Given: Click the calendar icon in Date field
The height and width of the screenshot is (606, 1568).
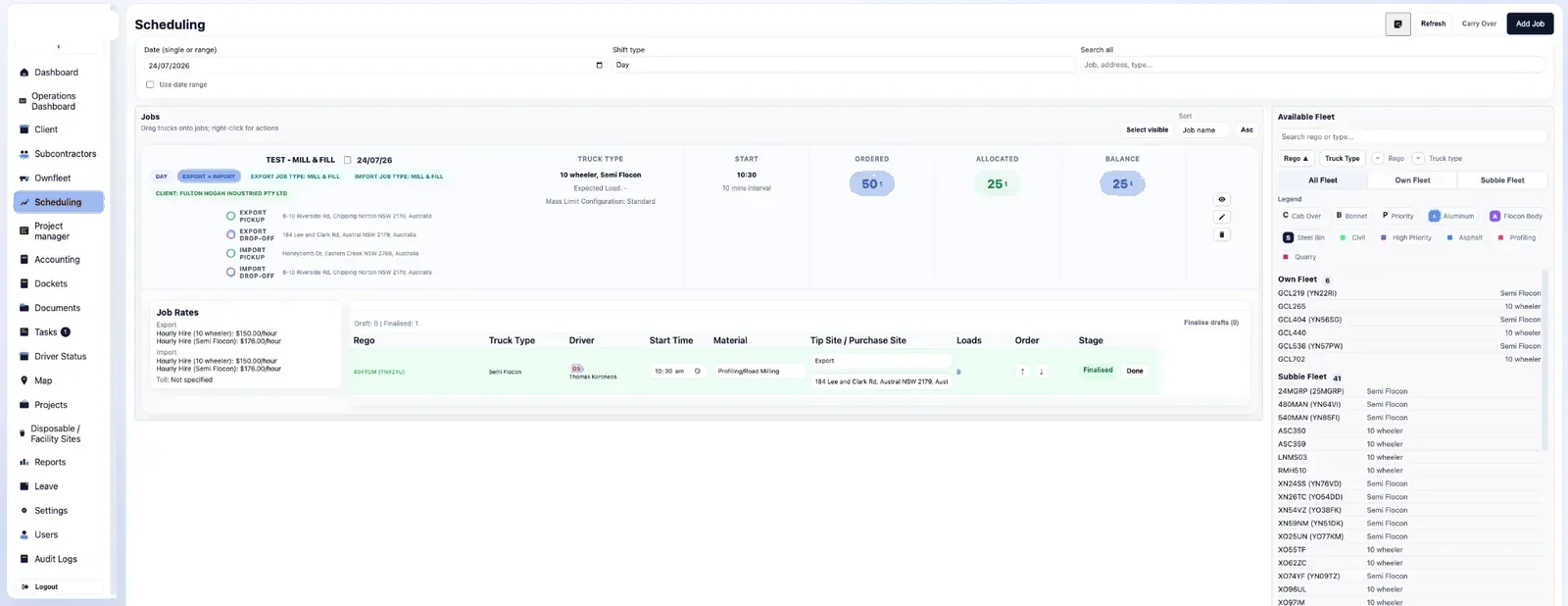Looking at the screenshot, I should point(599,66).
